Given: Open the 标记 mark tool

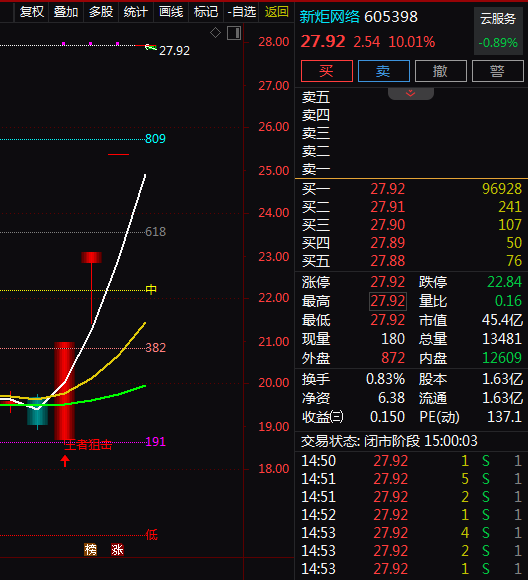Looking at the screenshot, I should (x=206, y=11).
